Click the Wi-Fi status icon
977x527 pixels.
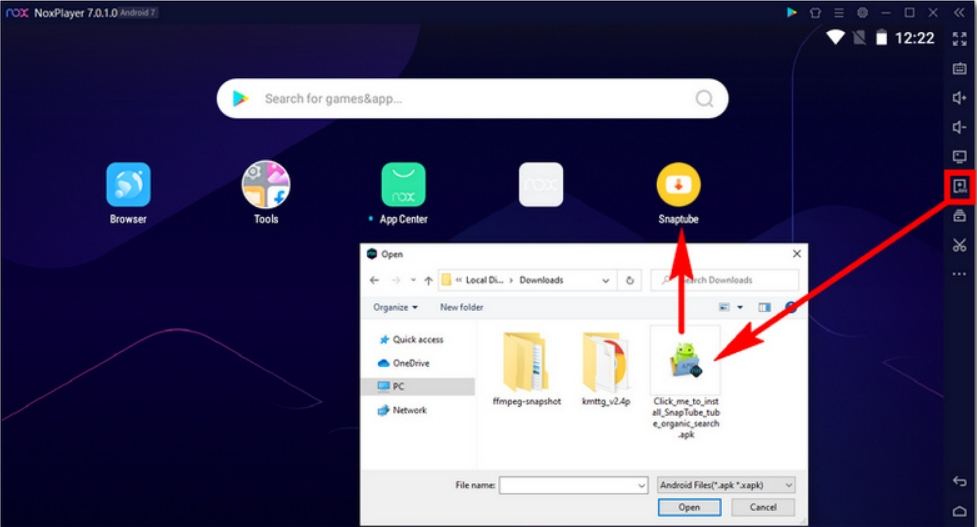pos(835,37)
